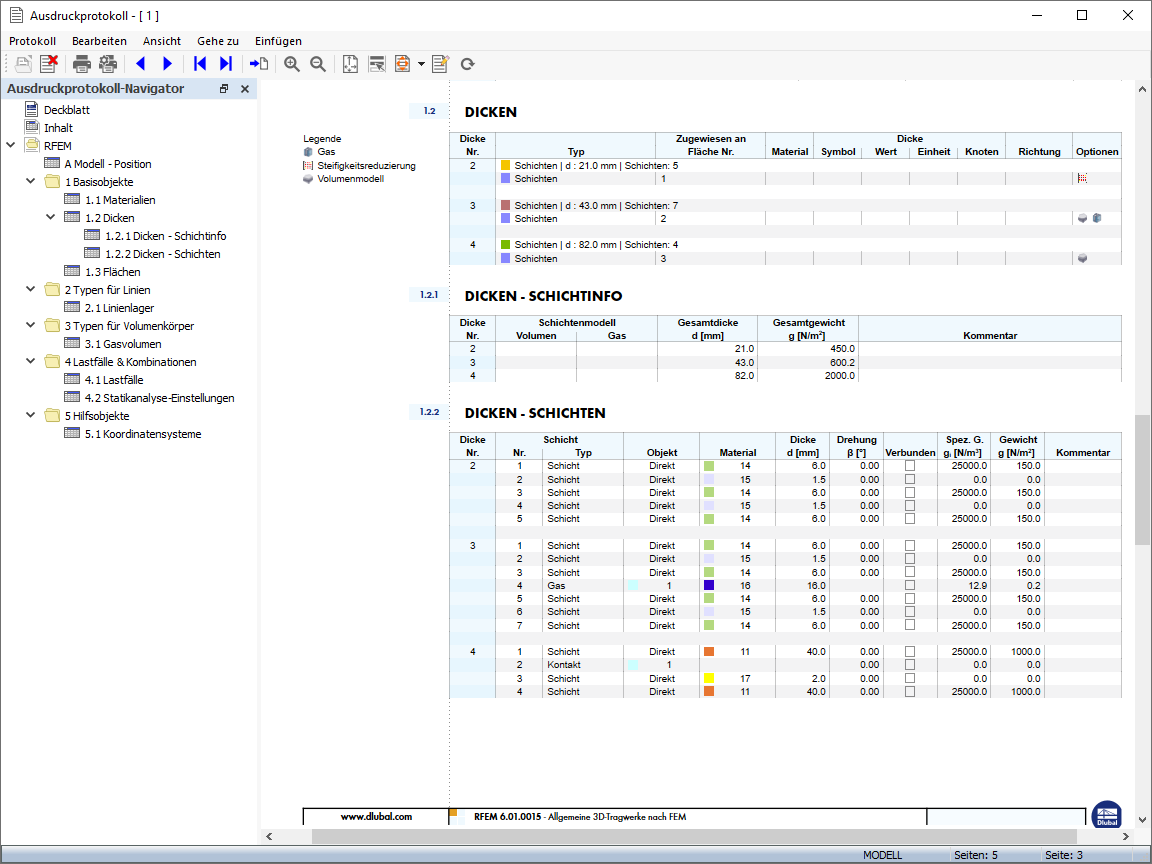This screenshot has width=1152, height=864.
Task: Click the table icon beside 4.1 Lastfälle
Action: 72,379
